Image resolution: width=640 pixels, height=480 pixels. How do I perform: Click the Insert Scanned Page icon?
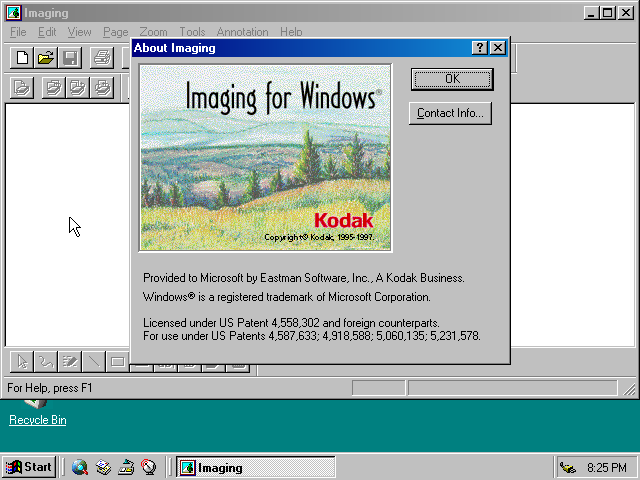(x=54, y=87)
